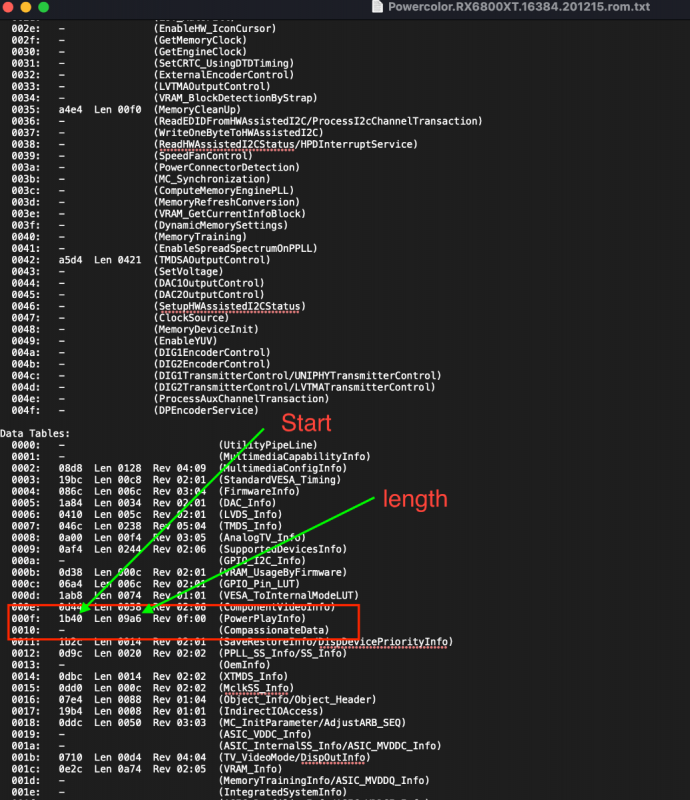Click the 1b40 offset value

tap(71, 618)
